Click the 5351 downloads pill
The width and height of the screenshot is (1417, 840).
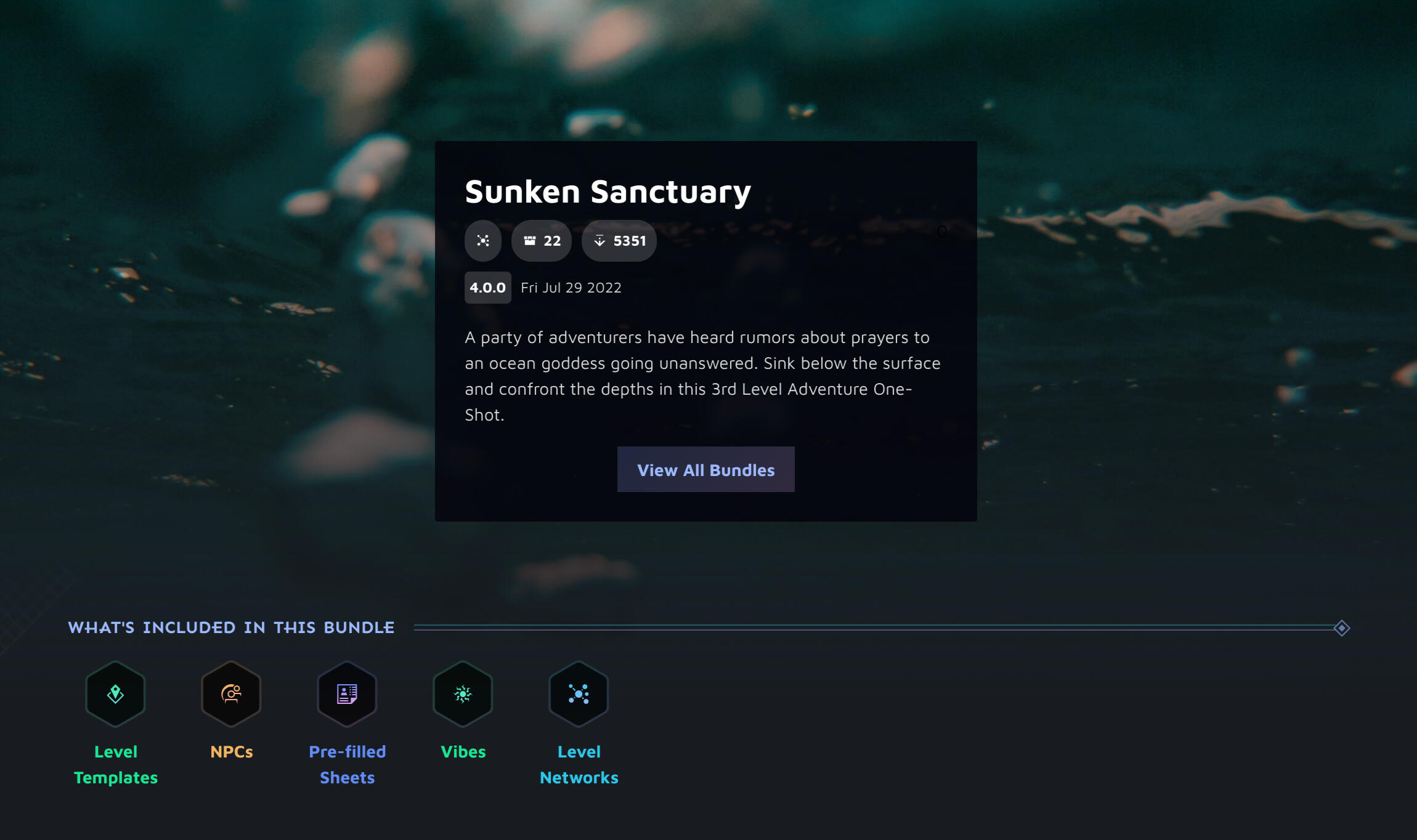[619, 241]
